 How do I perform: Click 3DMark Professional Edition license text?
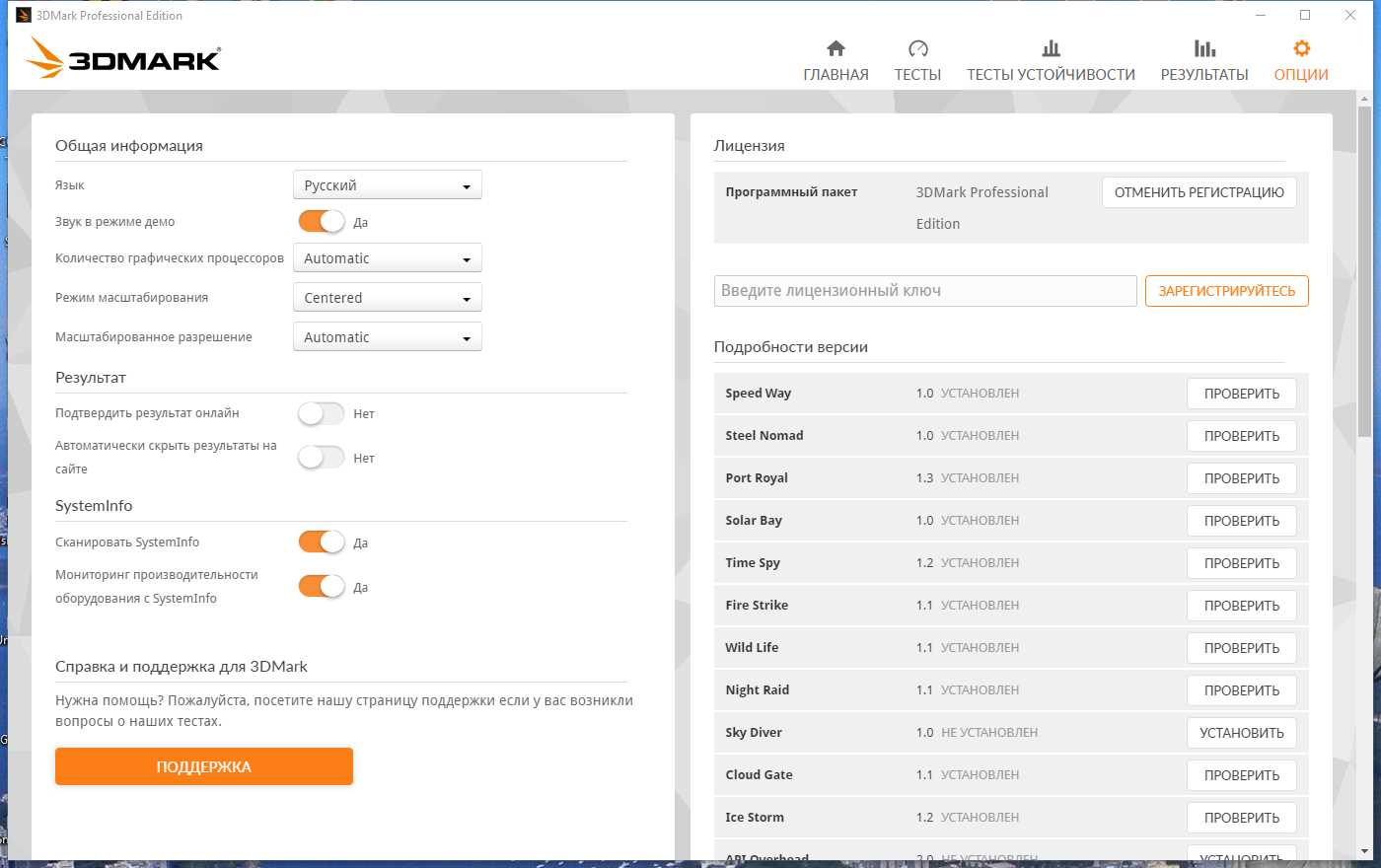point(982,208)
